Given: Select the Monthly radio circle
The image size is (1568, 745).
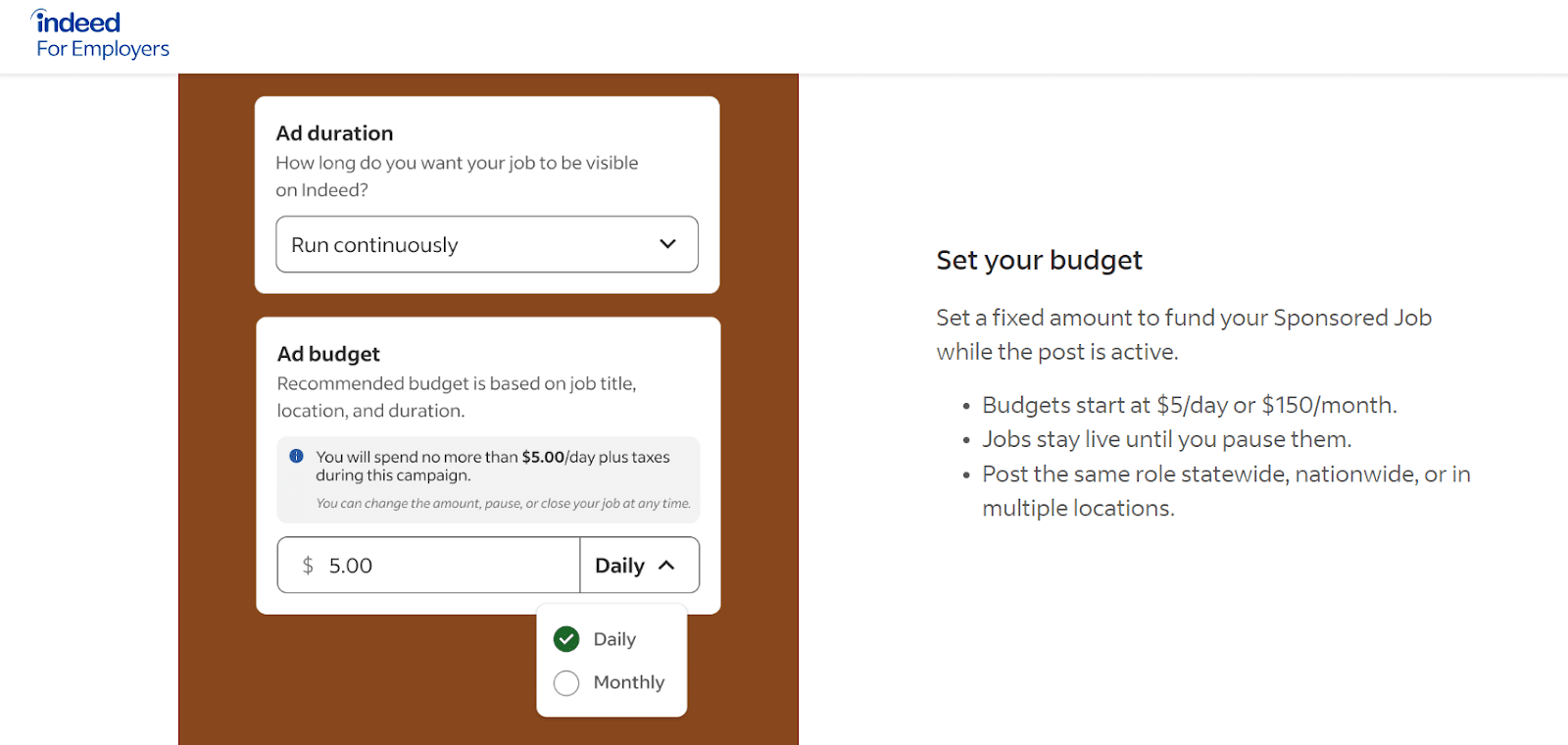Looking at the screenshot, I should [566, 683].
